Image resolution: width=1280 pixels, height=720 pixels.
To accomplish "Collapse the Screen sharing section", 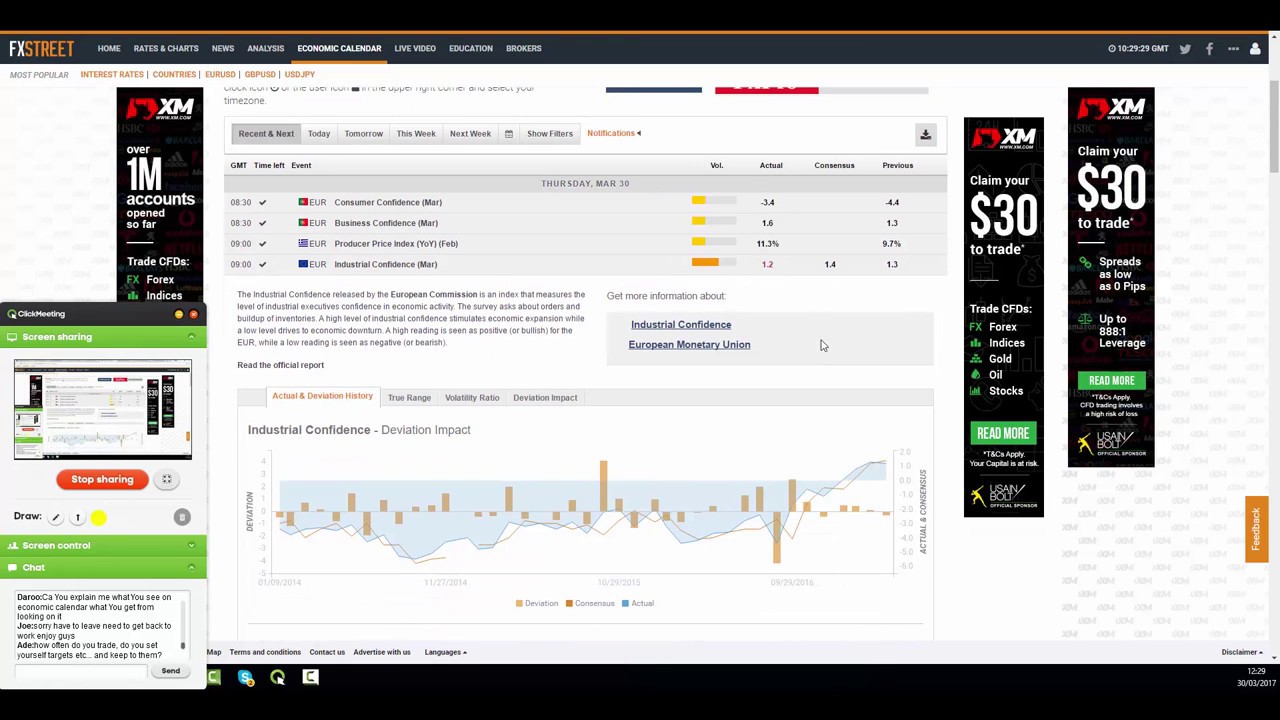I will coord(191,337).
